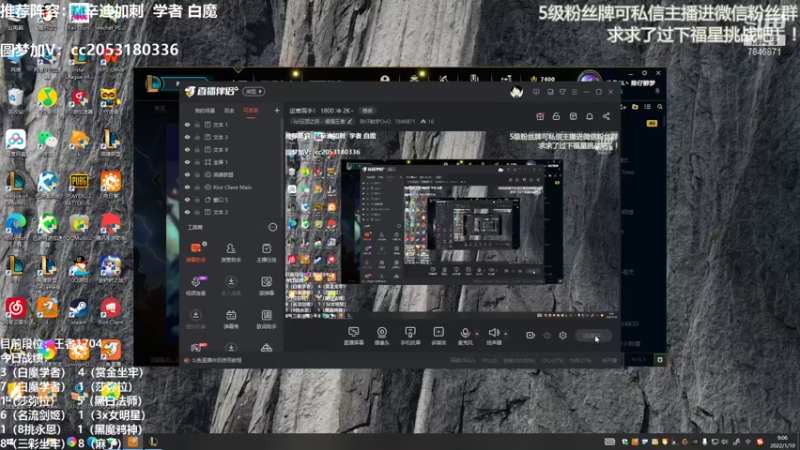Viewport: 800px width, 450px height.
Task: Select the Riot Client Main source row
Action: [231, 187]
